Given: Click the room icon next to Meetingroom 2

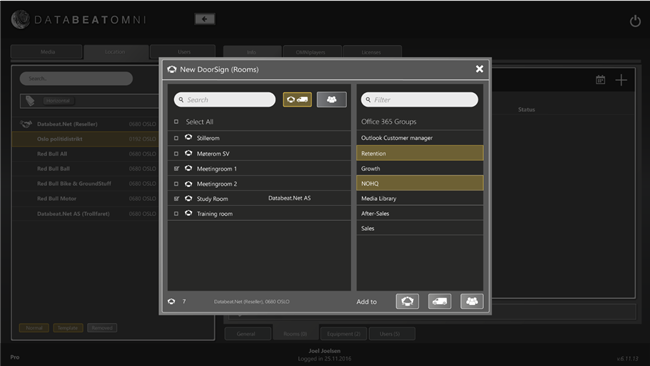Looking at the screenshot, I should (188, 183).
